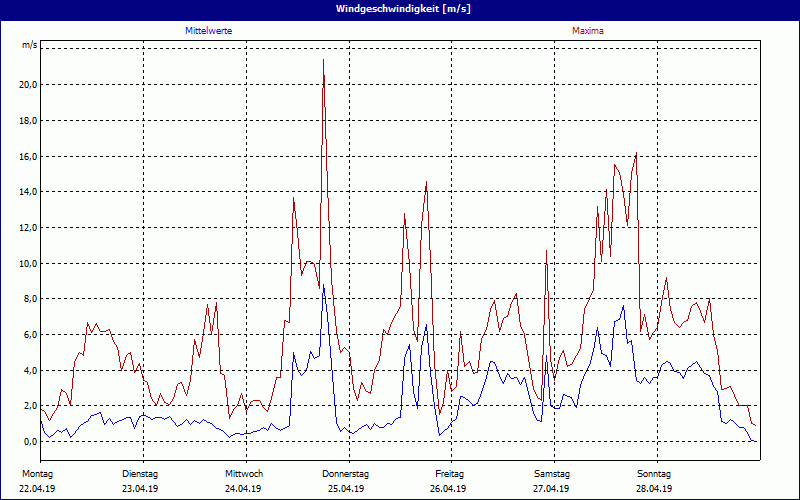Click the 25.04.19 date label
This screenshot has height=500, width=800.
coord(346,489)
